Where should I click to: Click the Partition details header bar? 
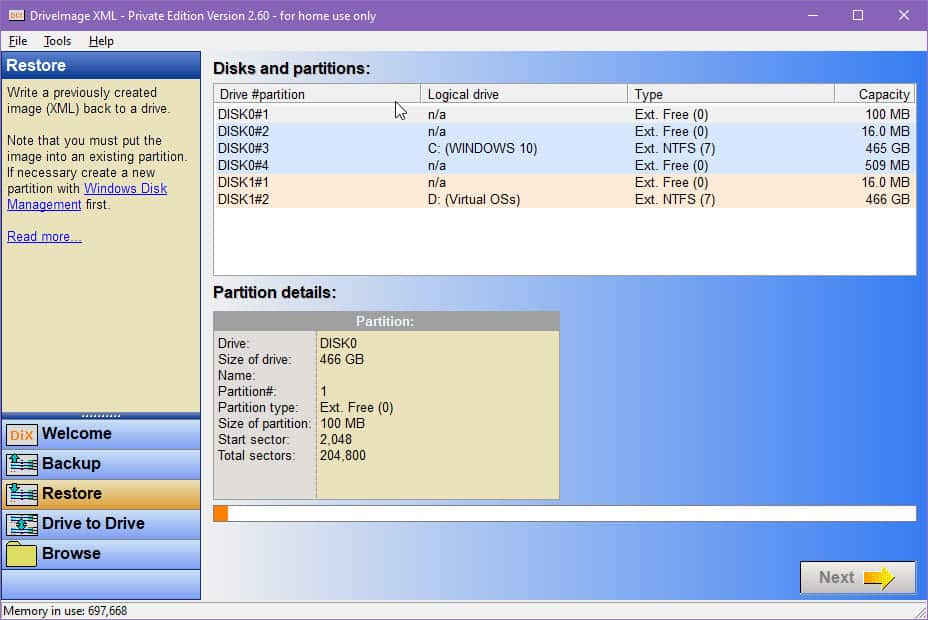pos(386,321)
